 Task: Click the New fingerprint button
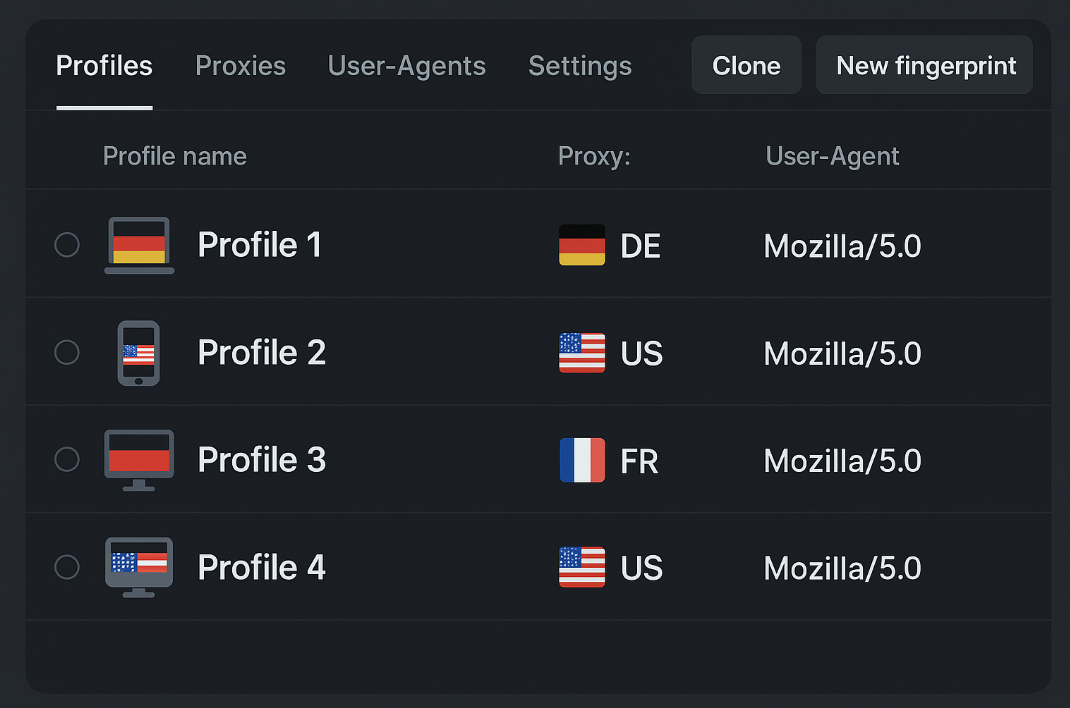point(925,66)
